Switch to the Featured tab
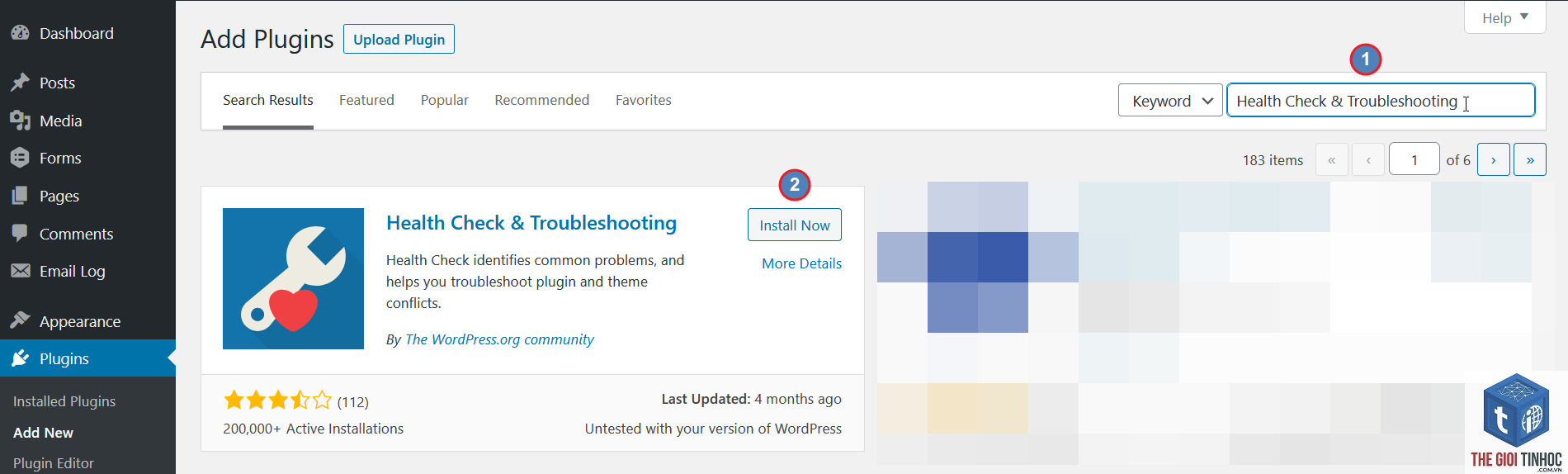This screenshot has height=474, width=1568. coord(366,100)
